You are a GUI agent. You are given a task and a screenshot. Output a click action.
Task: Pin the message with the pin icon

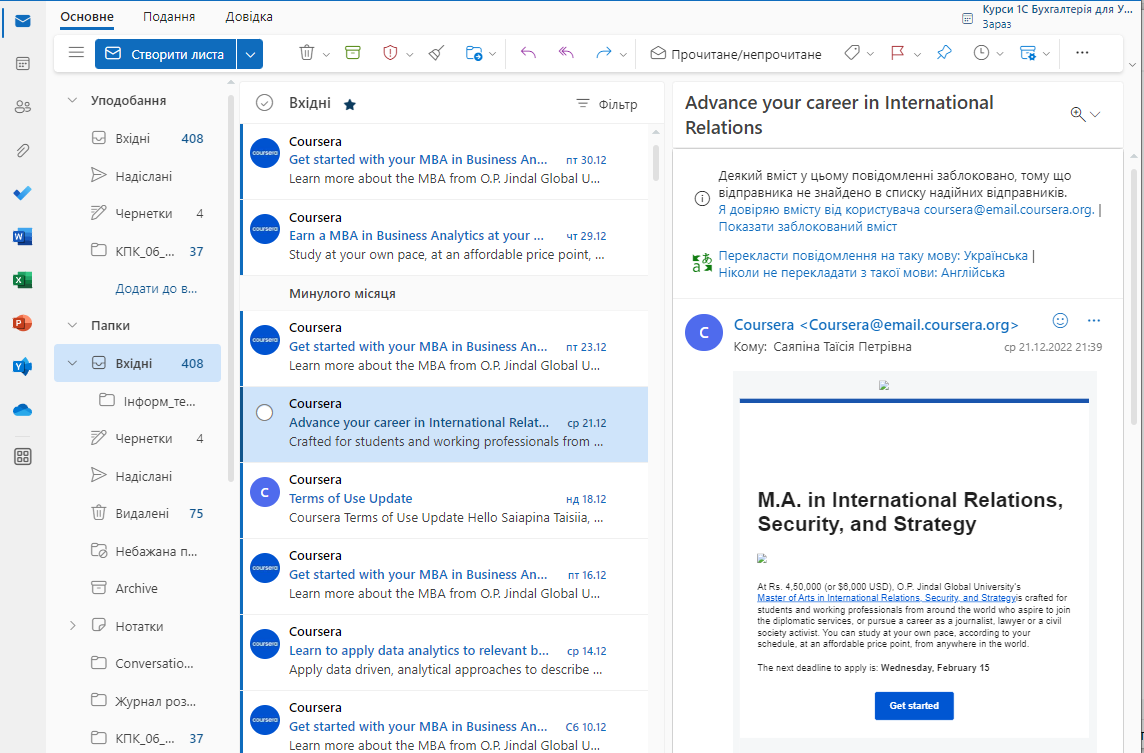tap(944, 53)
